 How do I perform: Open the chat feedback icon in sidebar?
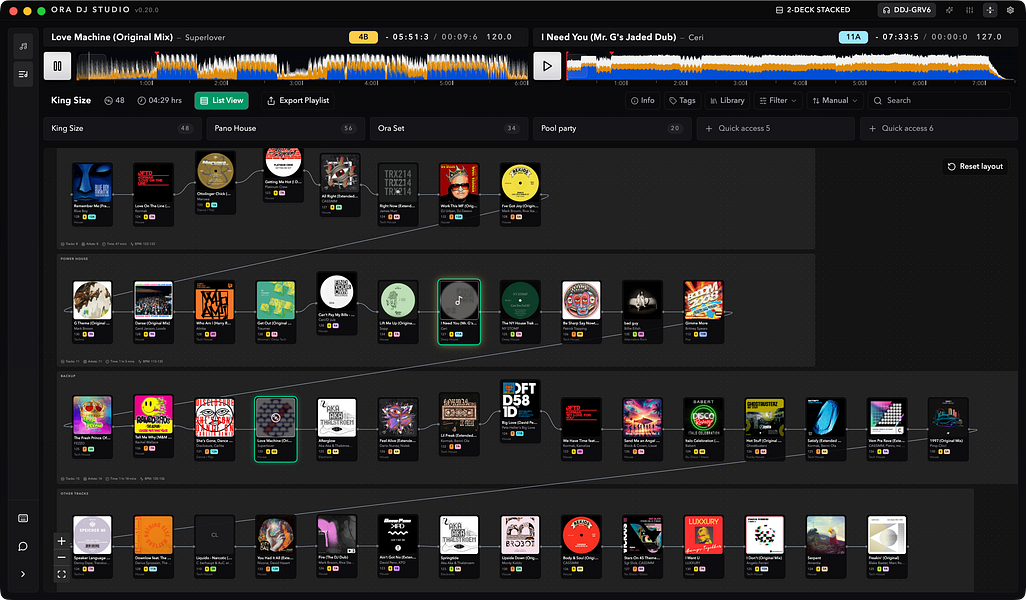coord(23,546)
